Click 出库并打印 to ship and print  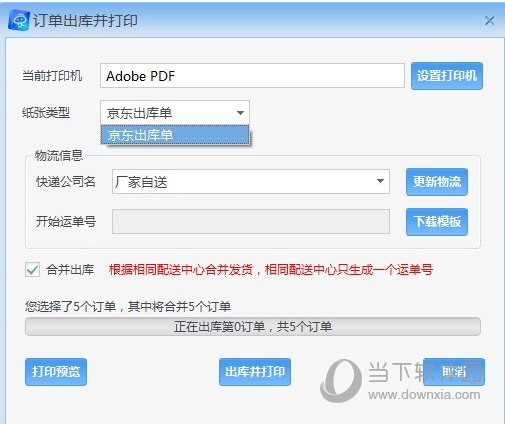coord(255,372)
